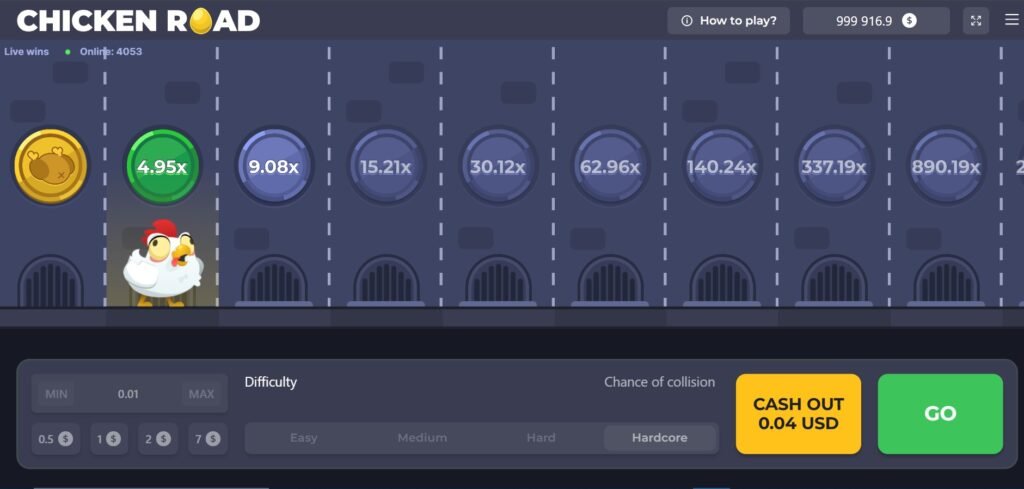Image resolution: width=1024 pixels, height=489 pixels.
Task: Select Hard difficulty
Action: click(541, 438)
